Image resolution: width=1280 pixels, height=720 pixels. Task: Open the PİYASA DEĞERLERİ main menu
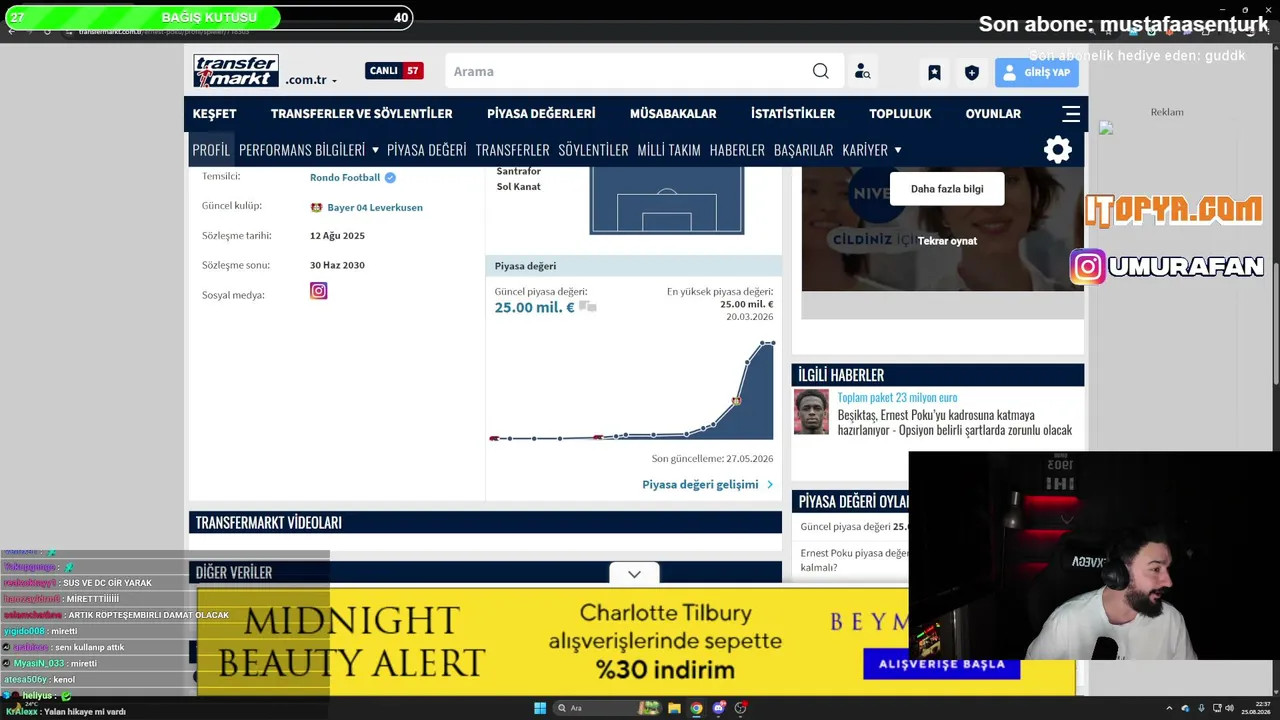[x=541, y=114]
